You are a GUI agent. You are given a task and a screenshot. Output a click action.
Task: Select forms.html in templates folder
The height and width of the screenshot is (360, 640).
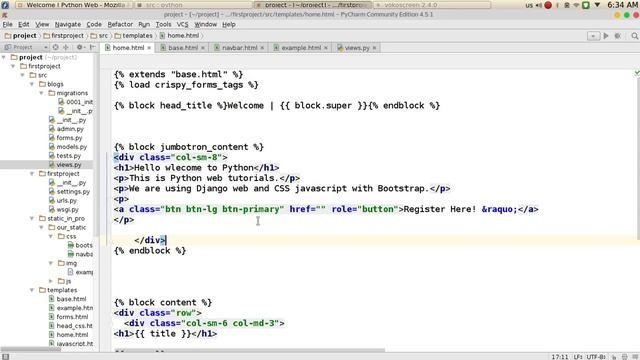(72, 317)
